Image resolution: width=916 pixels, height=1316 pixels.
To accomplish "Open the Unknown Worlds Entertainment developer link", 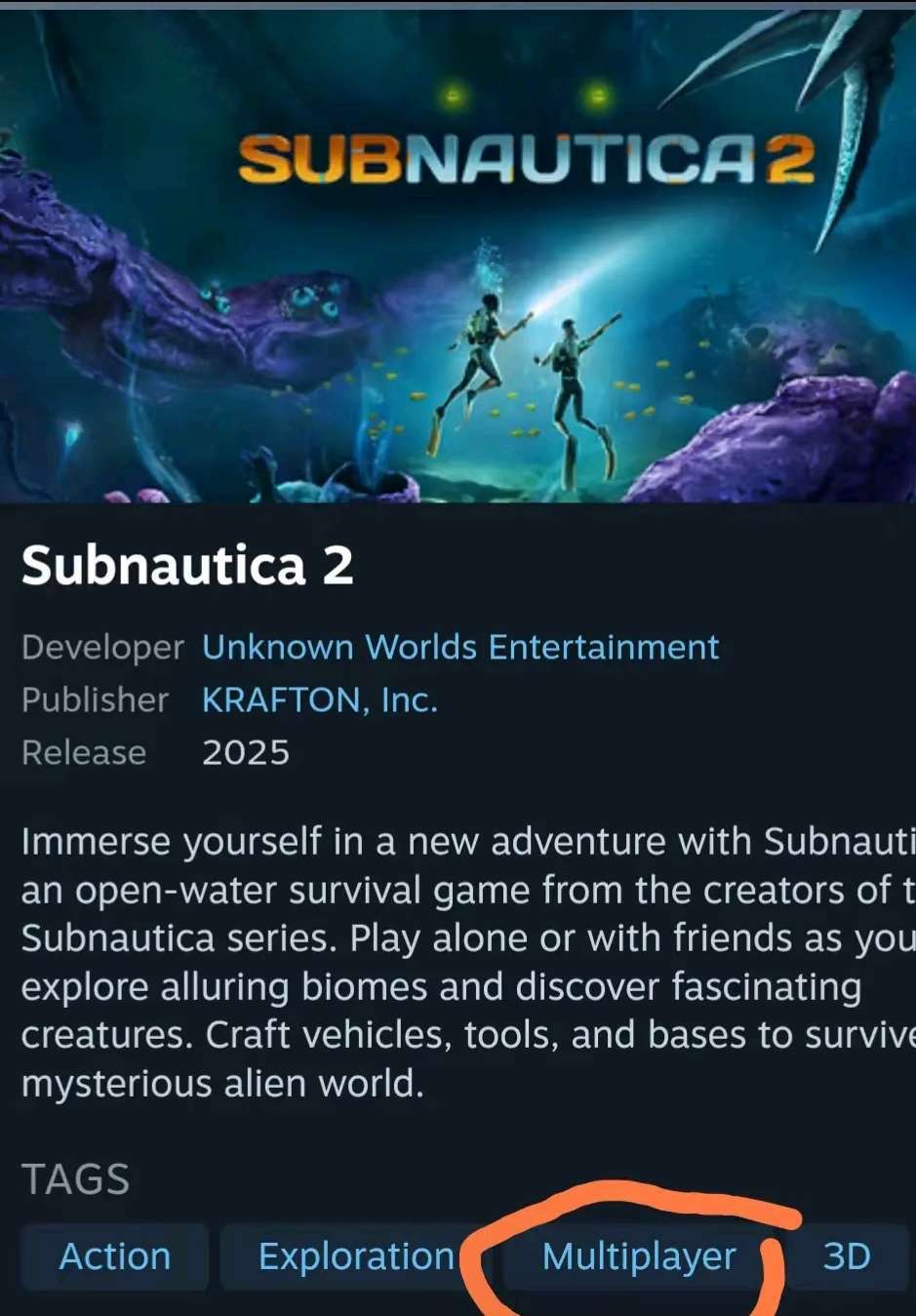I will [460, 647].
